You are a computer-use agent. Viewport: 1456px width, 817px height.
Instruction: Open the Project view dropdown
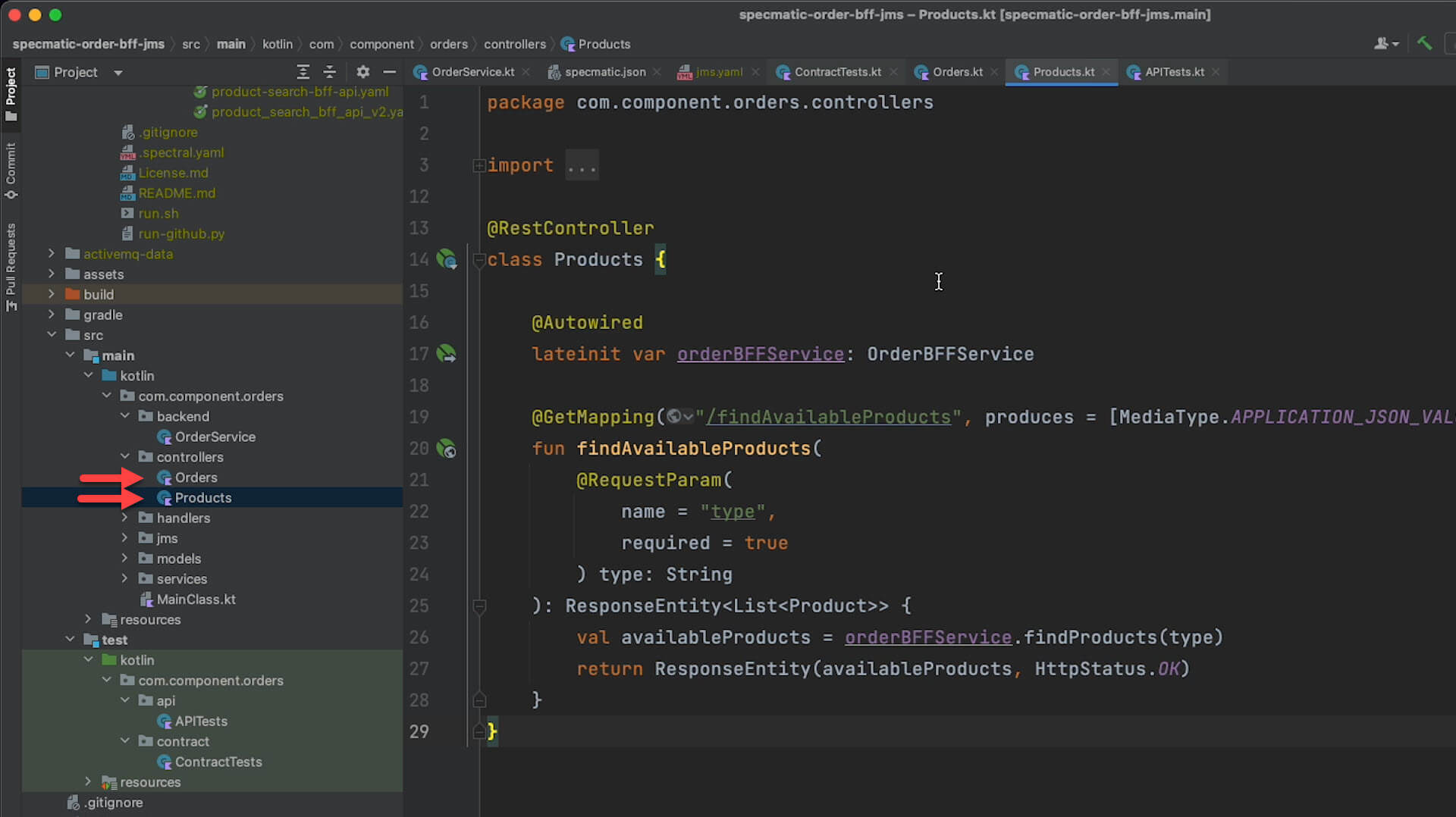[x=118, y=73]
